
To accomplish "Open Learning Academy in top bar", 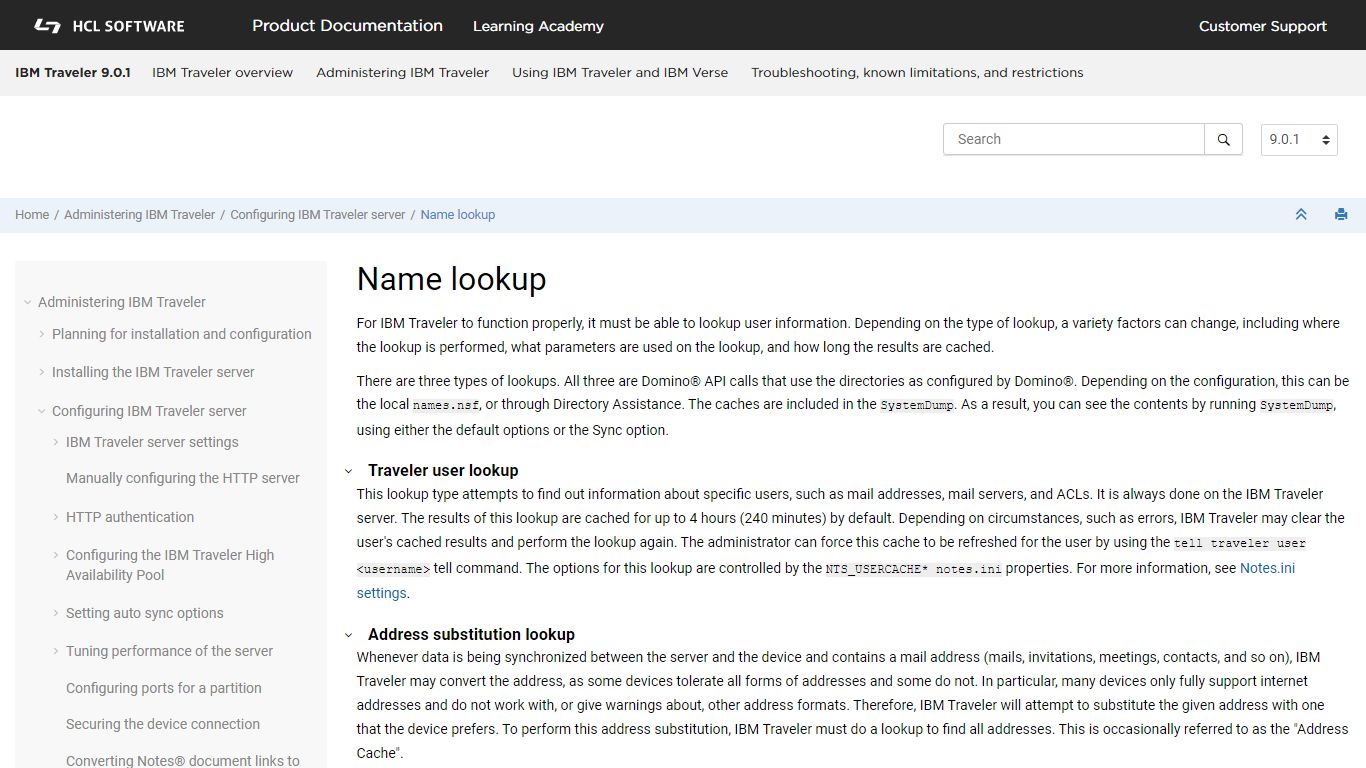I will pos(538,26).
